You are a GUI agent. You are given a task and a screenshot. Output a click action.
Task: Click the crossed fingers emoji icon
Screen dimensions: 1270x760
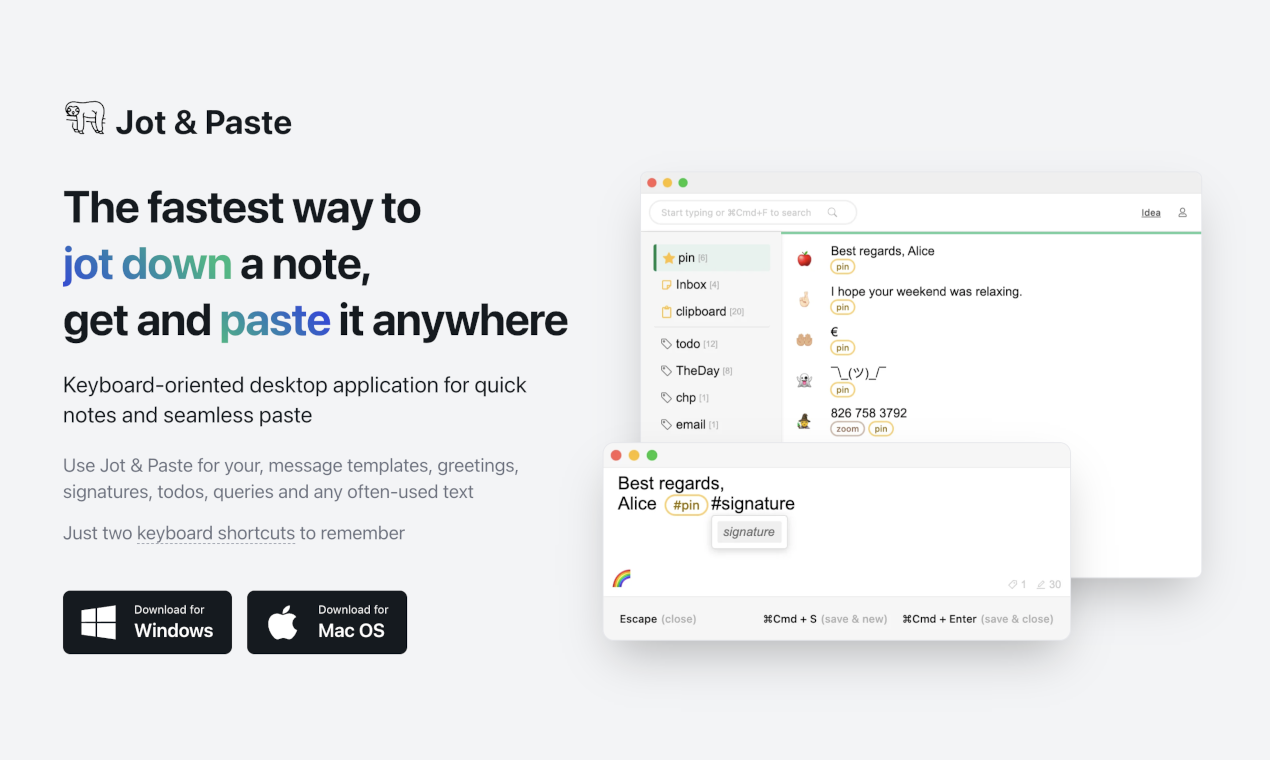click(x=804, y=299)
